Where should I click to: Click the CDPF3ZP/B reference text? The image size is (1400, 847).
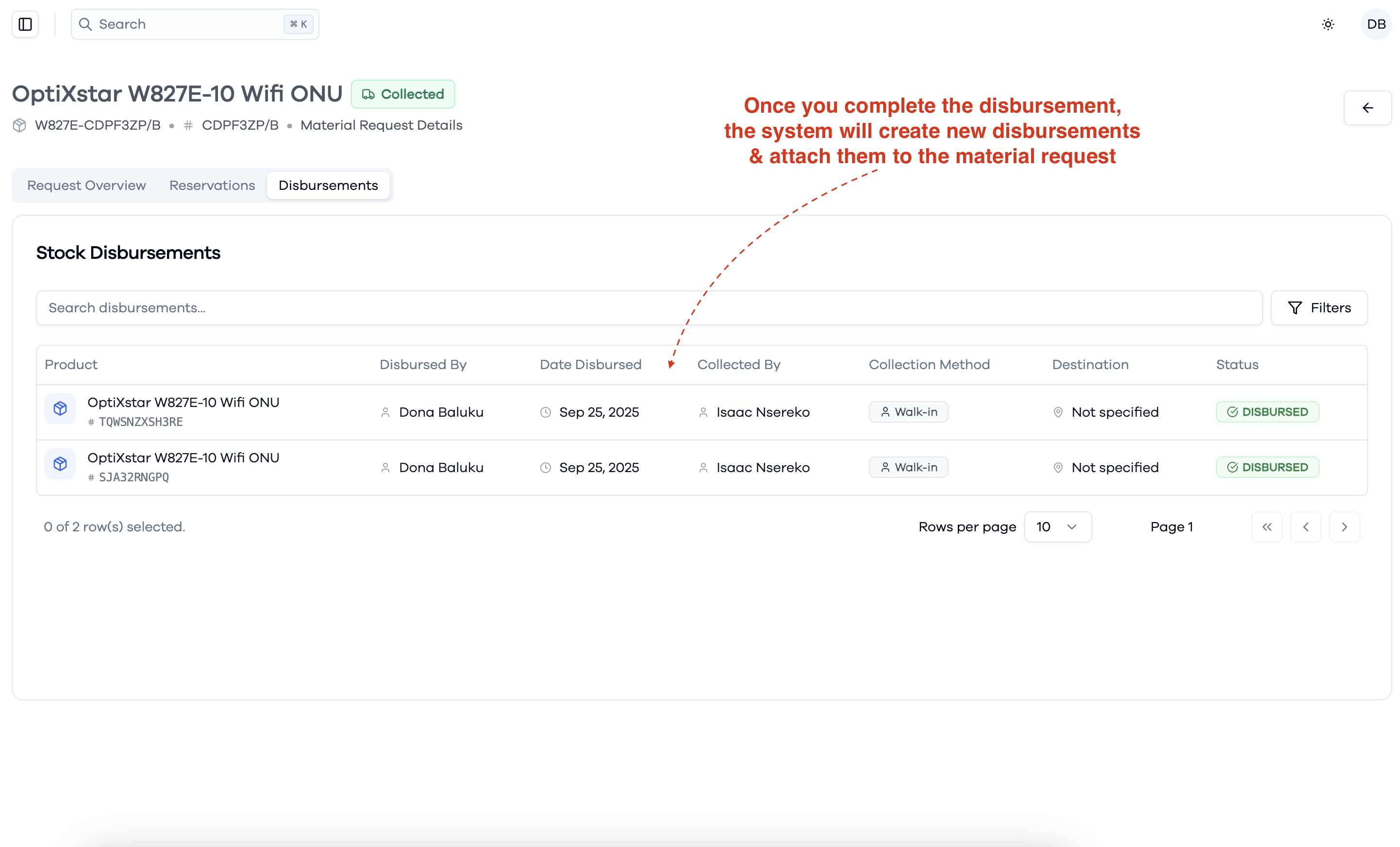click(240, 125)
